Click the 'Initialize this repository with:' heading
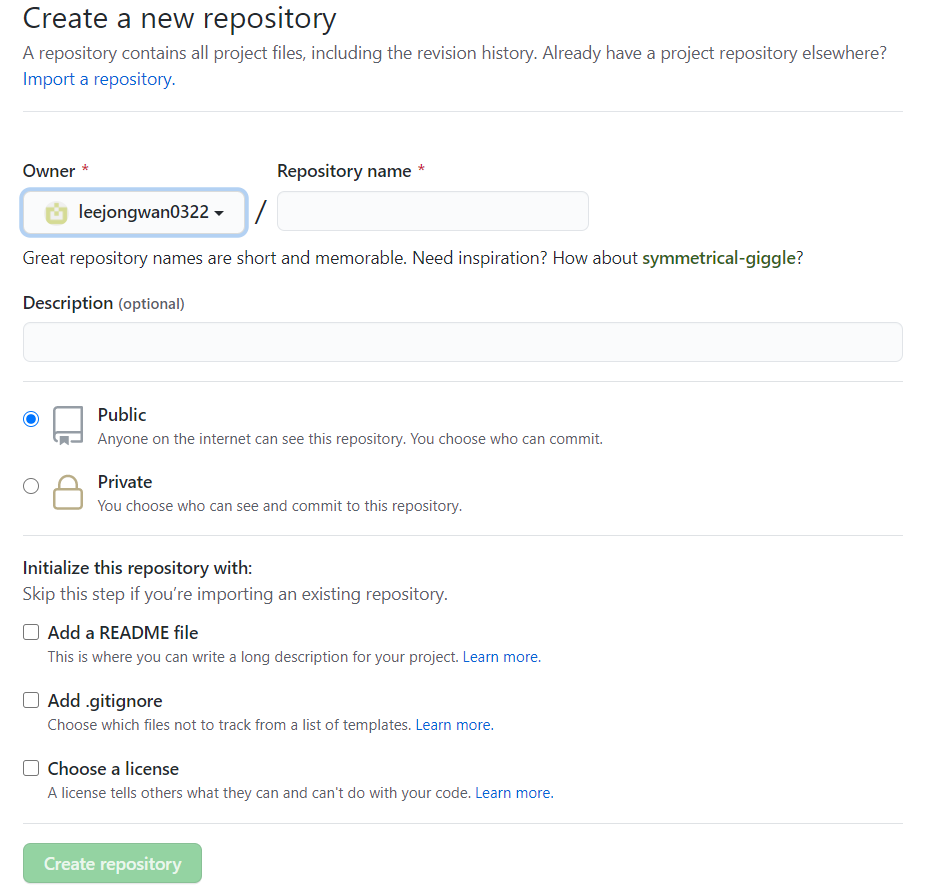947x890 pixels. (x=138, y=568)
